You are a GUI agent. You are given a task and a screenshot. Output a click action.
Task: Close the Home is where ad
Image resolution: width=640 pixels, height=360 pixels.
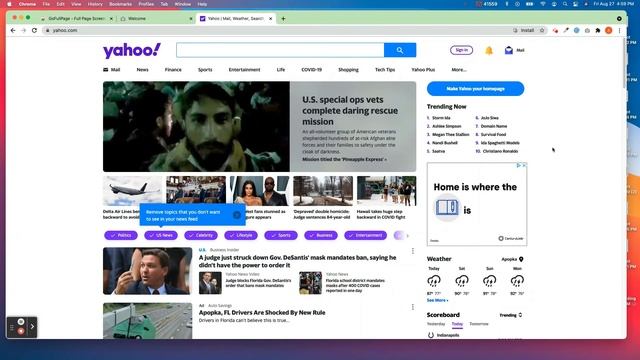click(x=524, y=165)
